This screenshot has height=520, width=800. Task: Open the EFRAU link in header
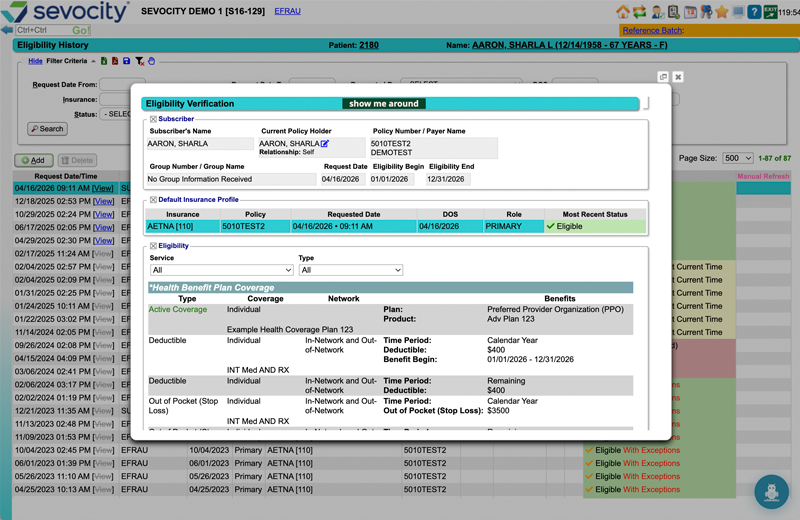pyautogui.click(x=287, y=11)
